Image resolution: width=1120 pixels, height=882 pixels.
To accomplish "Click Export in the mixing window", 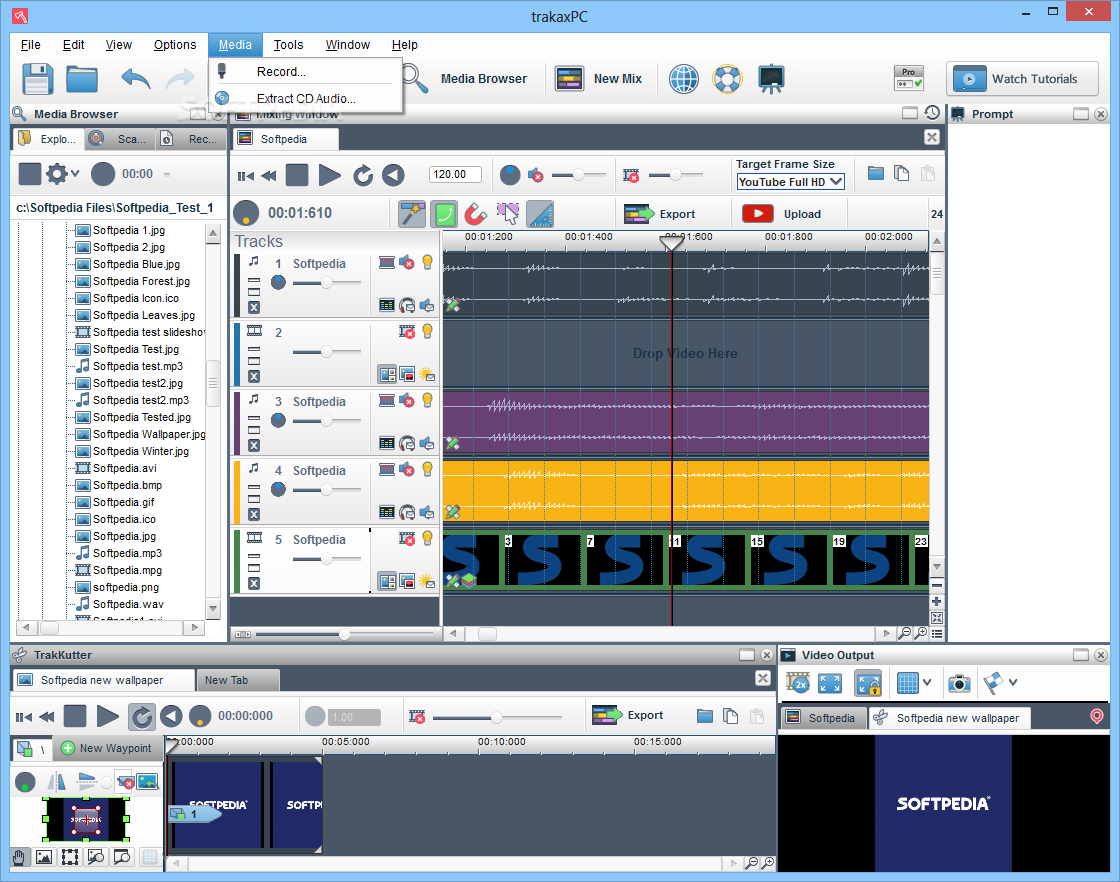I will pos(659,214).
